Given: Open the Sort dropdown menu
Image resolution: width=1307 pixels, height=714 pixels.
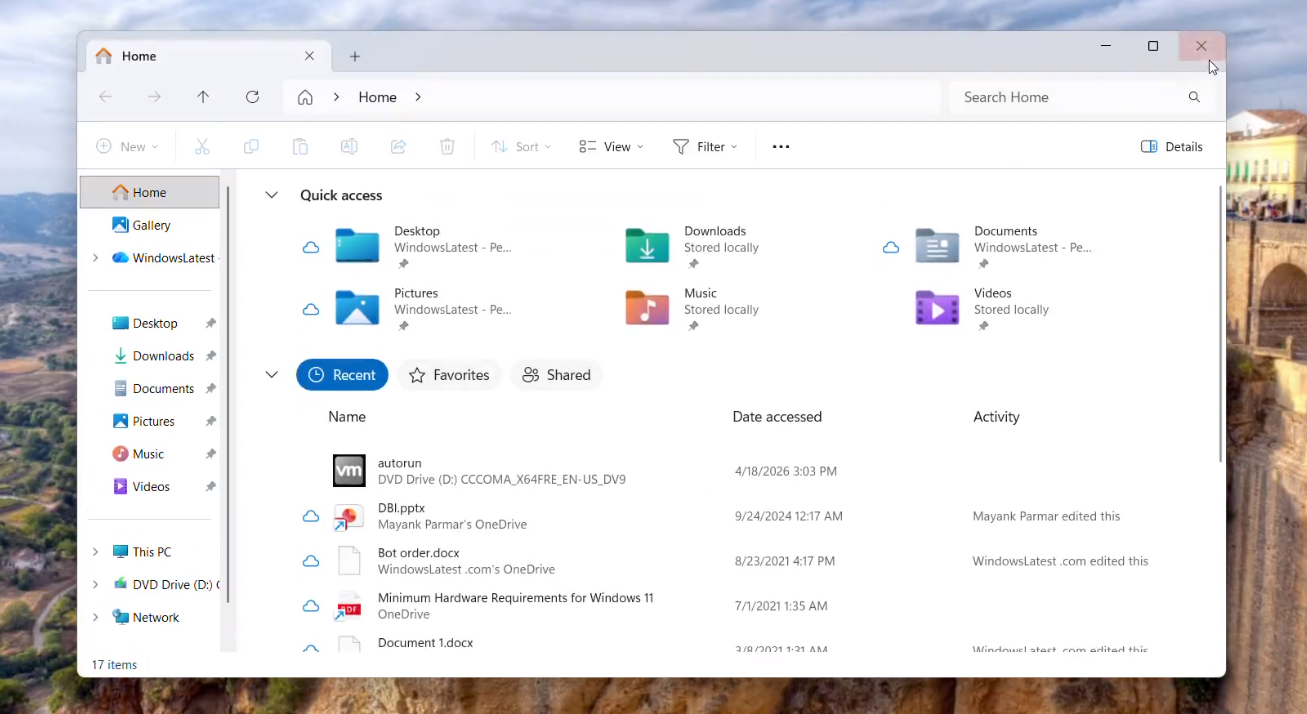Looking at the screenshot, I should pyautogui.click(x=521, y=147).
